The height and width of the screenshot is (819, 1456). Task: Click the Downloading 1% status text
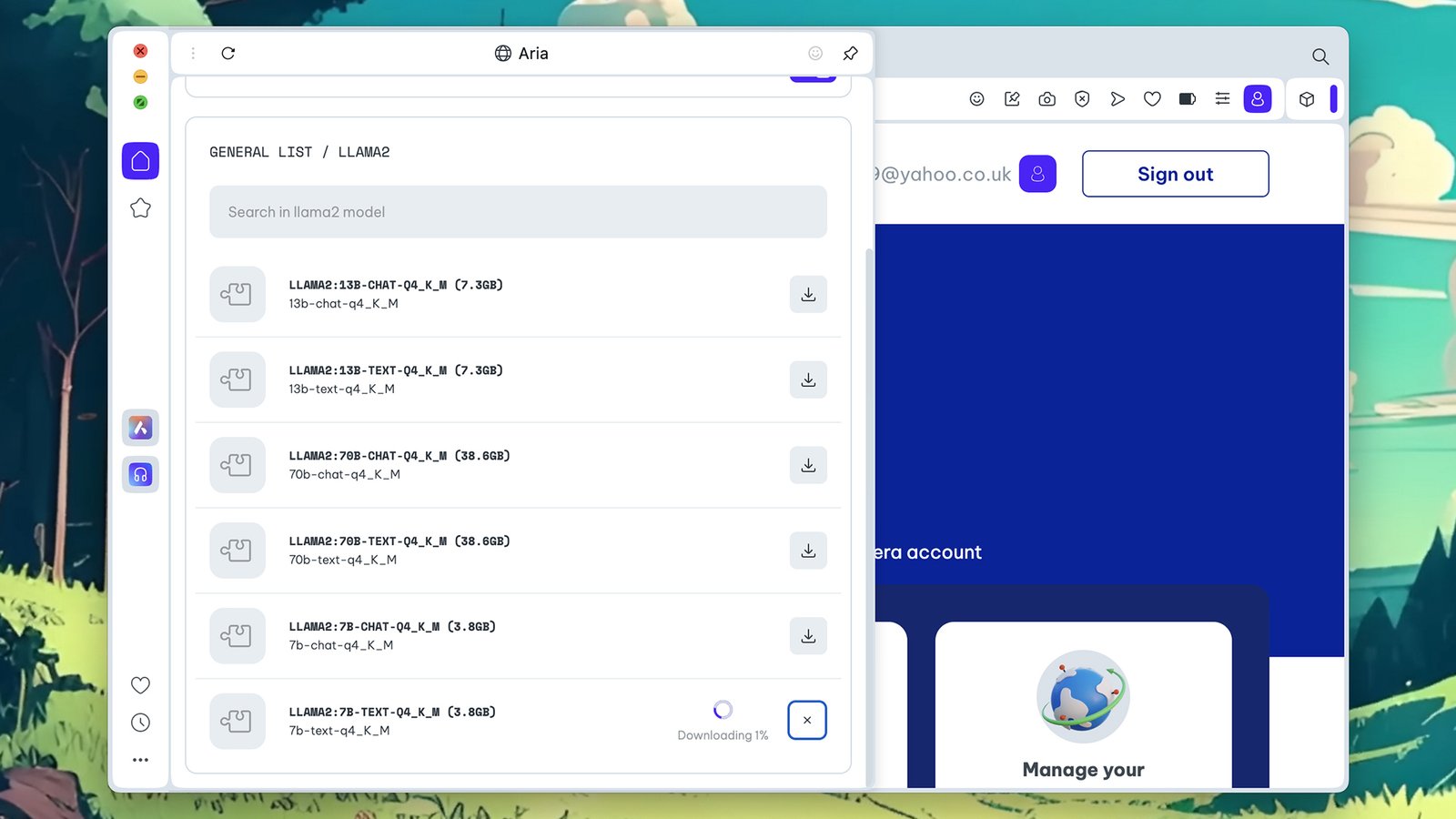(723, 735)
